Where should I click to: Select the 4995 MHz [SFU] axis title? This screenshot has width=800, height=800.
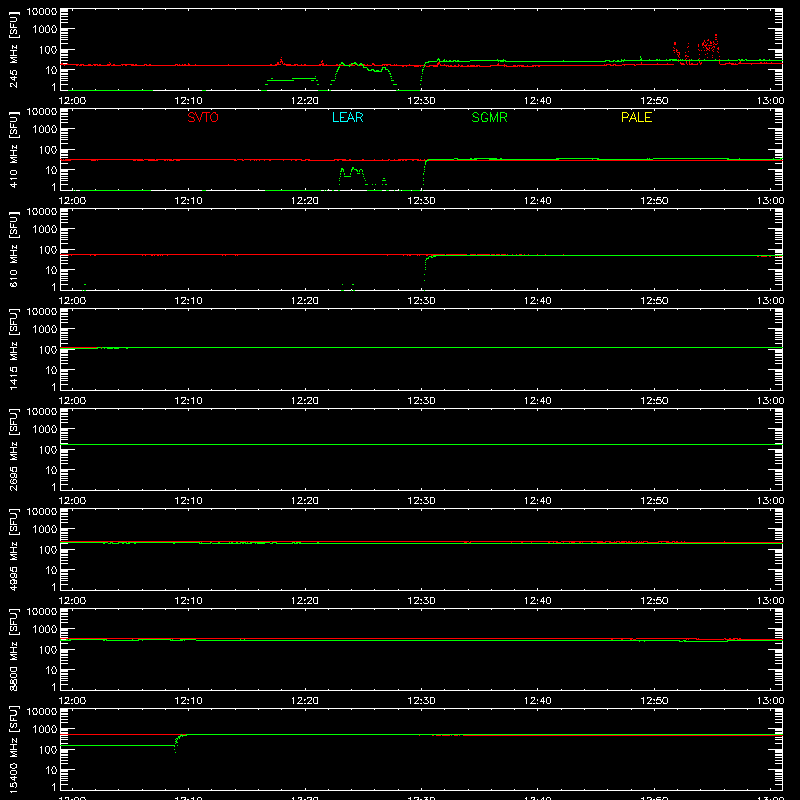14,549
